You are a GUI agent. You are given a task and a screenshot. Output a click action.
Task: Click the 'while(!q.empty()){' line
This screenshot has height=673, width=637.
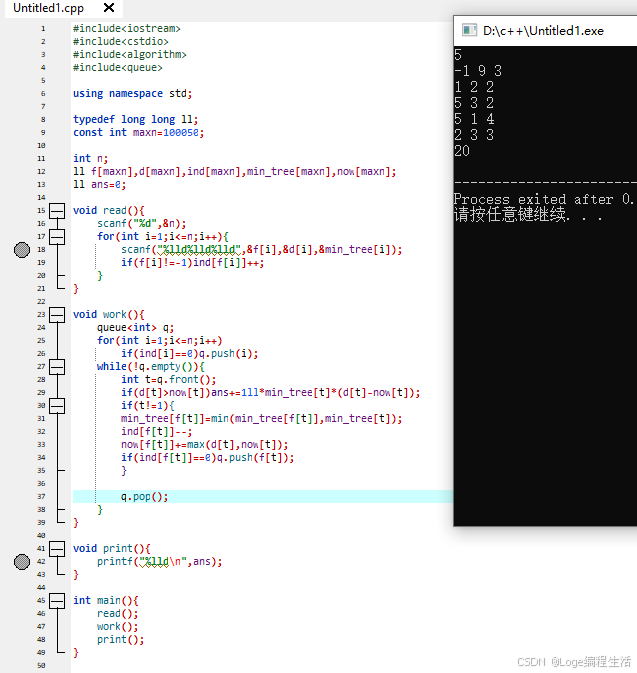point(151,367)
